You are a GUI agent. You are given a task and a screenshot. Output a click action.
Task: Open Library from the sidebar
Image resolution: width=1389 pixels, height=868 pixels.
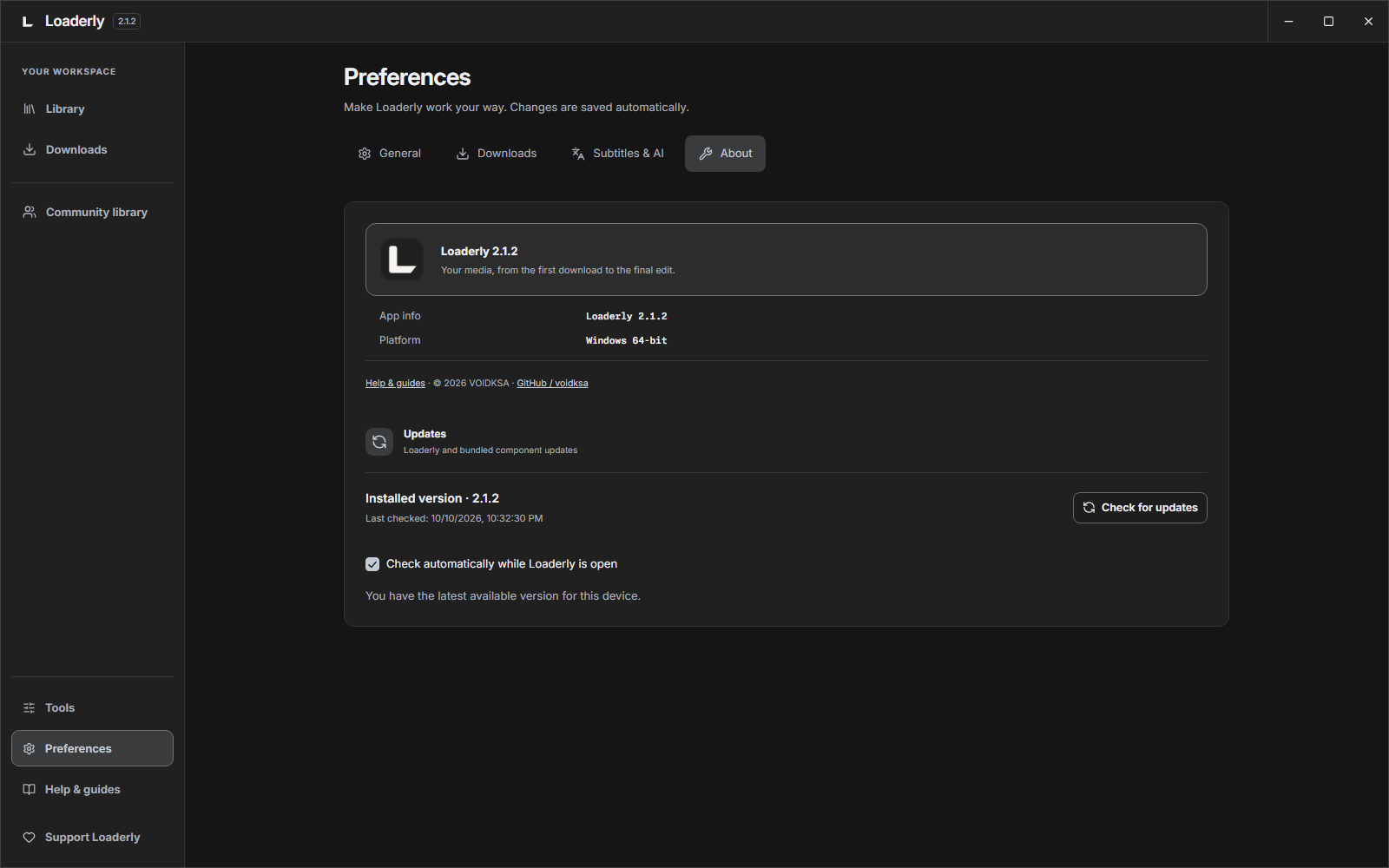pyautogui.click(x=92, y=109)
